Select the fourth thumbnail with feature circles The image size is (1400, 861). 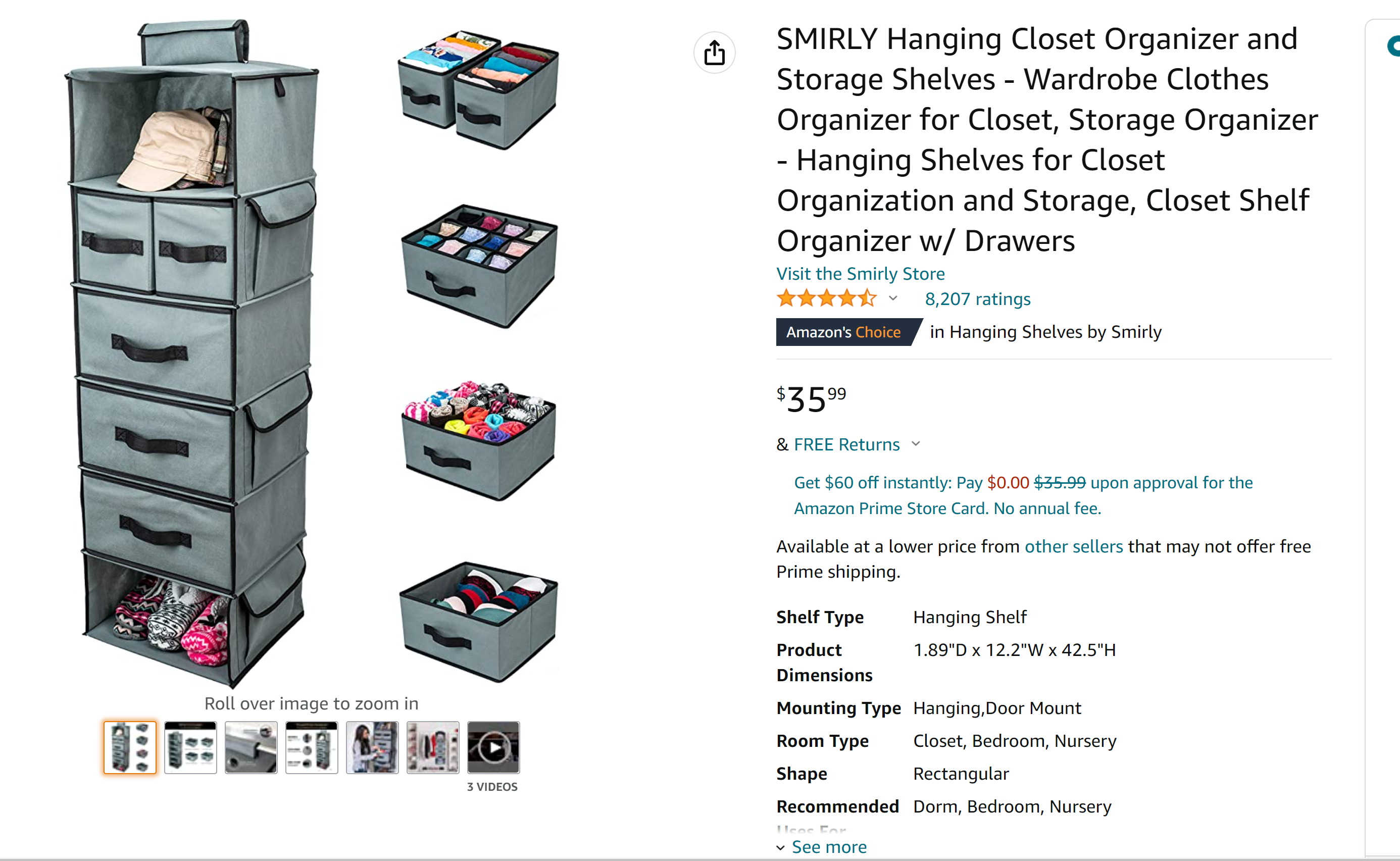pyautogui.click(x=312, y=747)
